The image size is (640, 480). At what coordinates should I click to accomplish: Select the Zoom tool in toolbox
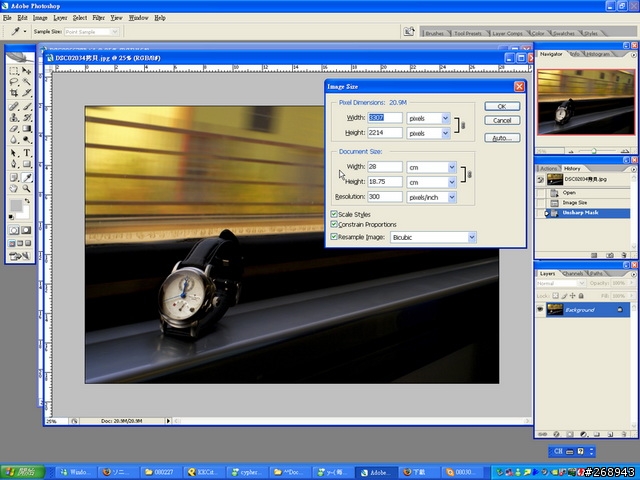coord(27,189)
